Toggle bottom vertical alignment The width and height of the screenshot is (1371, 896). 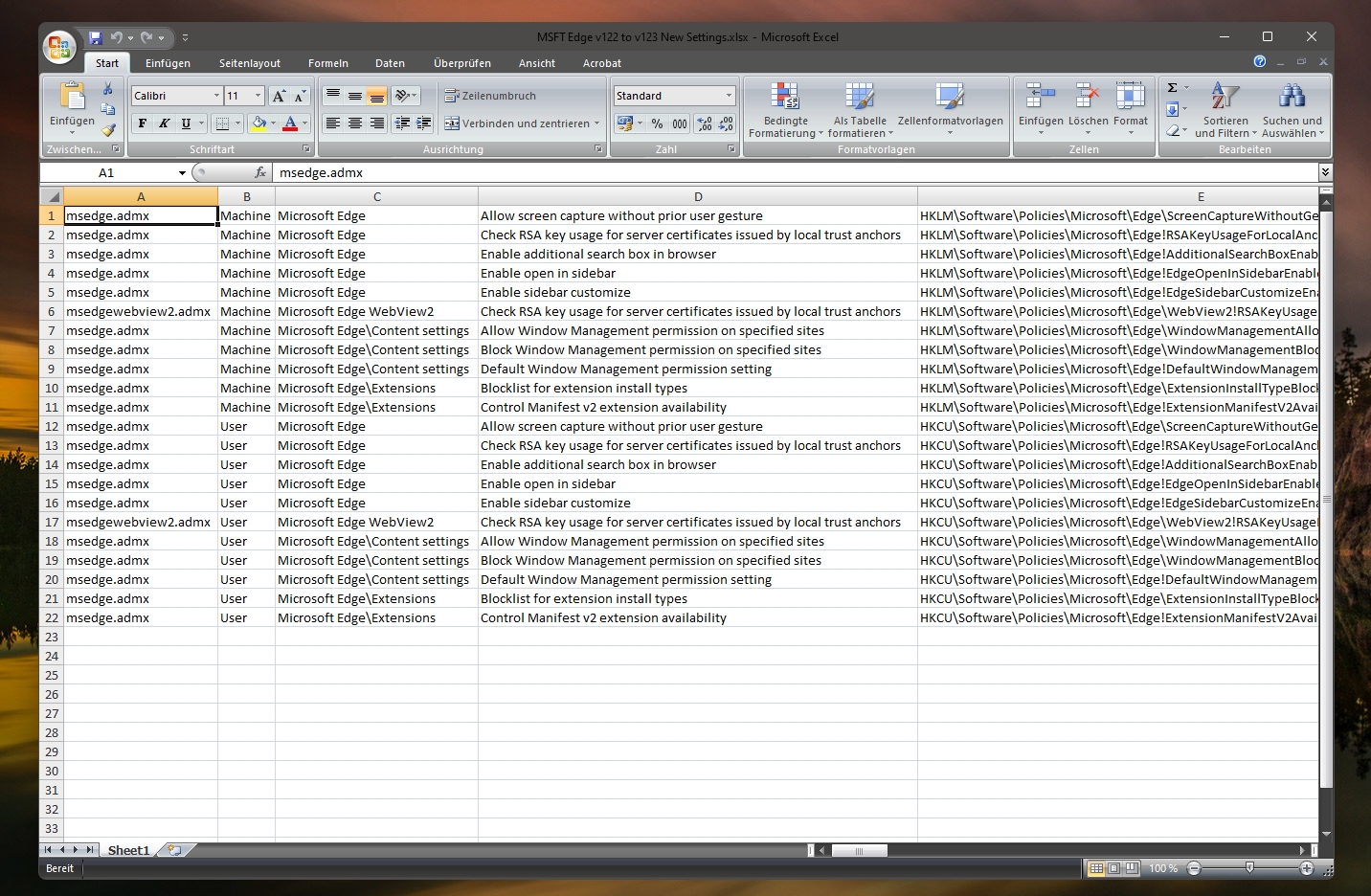coord(377,96)
